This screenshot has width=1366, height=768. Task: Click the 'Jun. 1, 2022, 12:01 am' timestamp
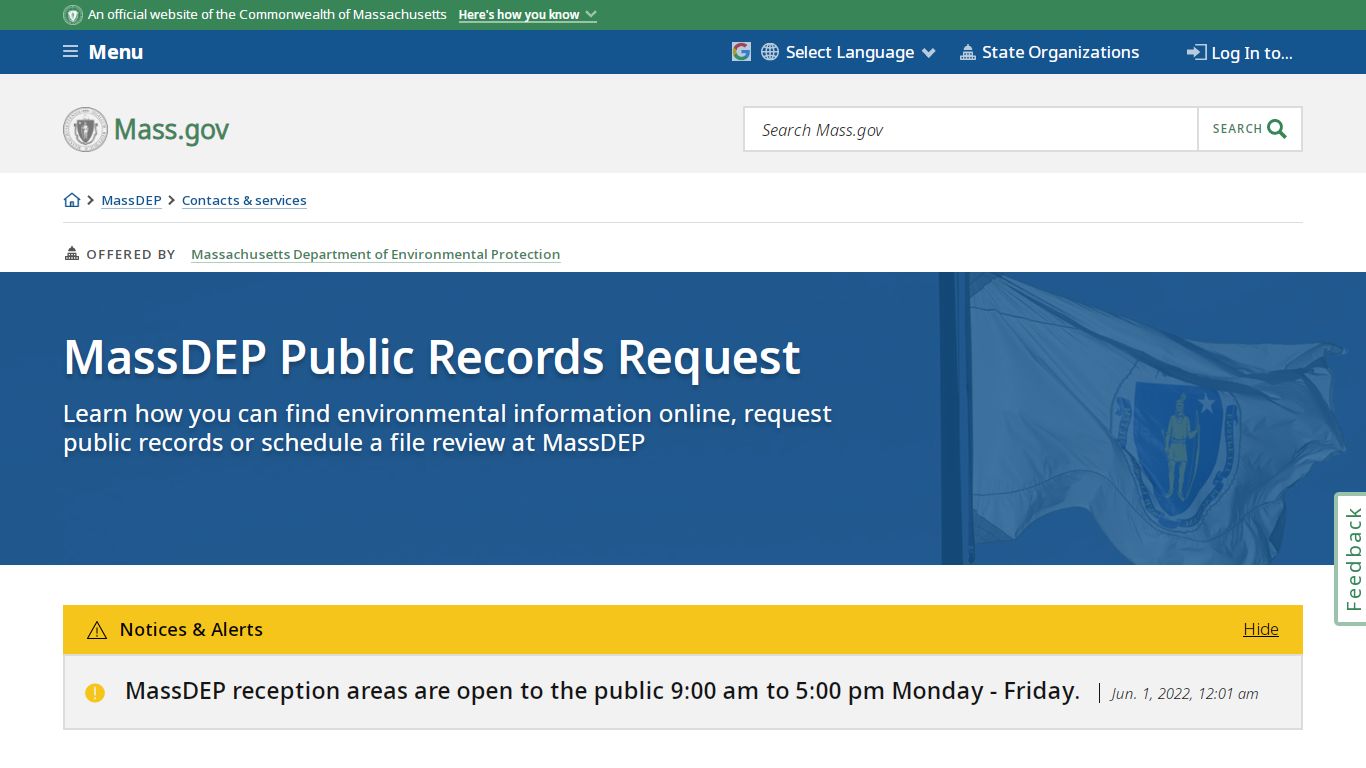coord(1185,693)
